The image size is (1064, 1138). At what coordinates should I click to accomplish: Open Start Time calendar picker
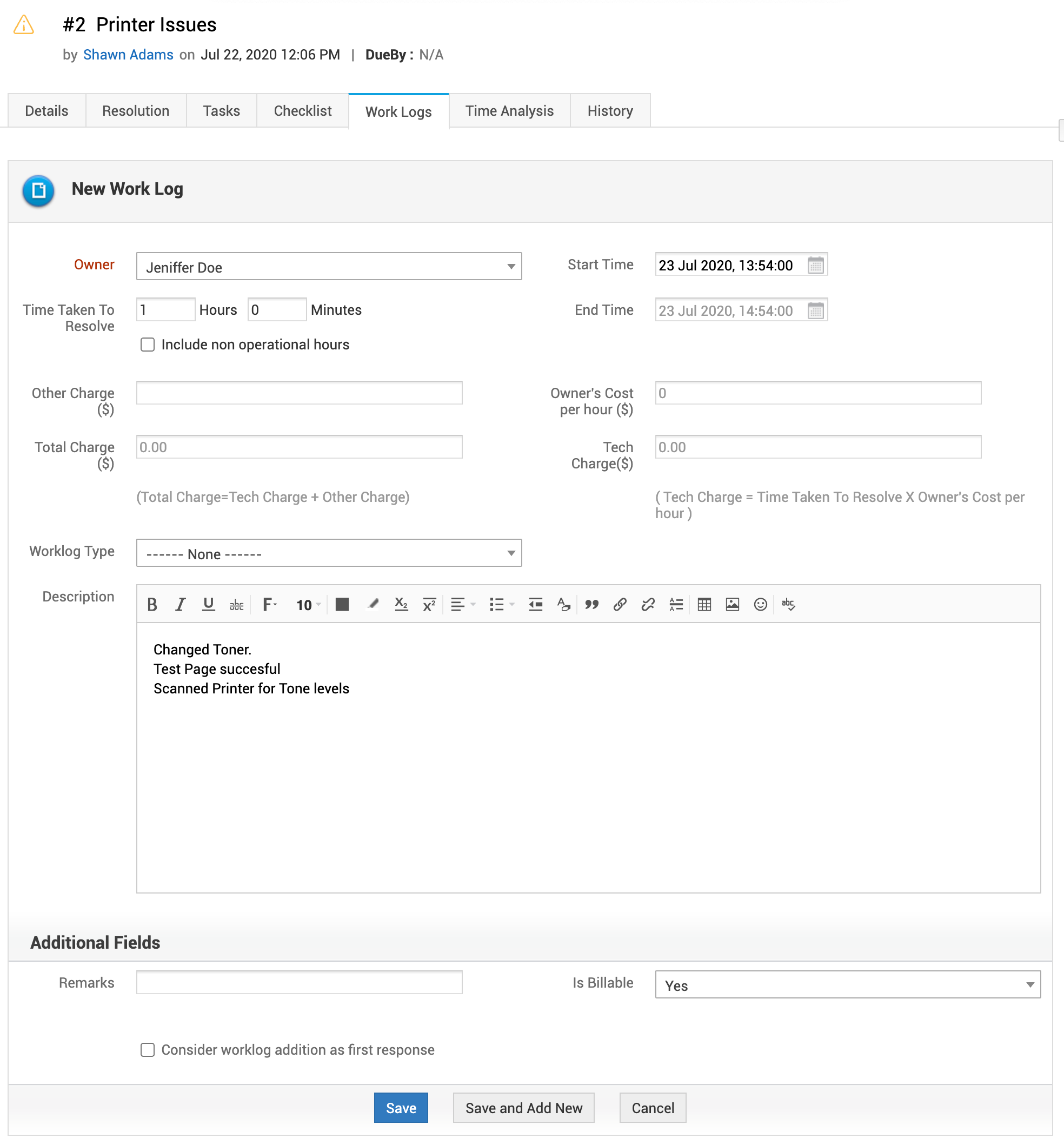(815, 265)
